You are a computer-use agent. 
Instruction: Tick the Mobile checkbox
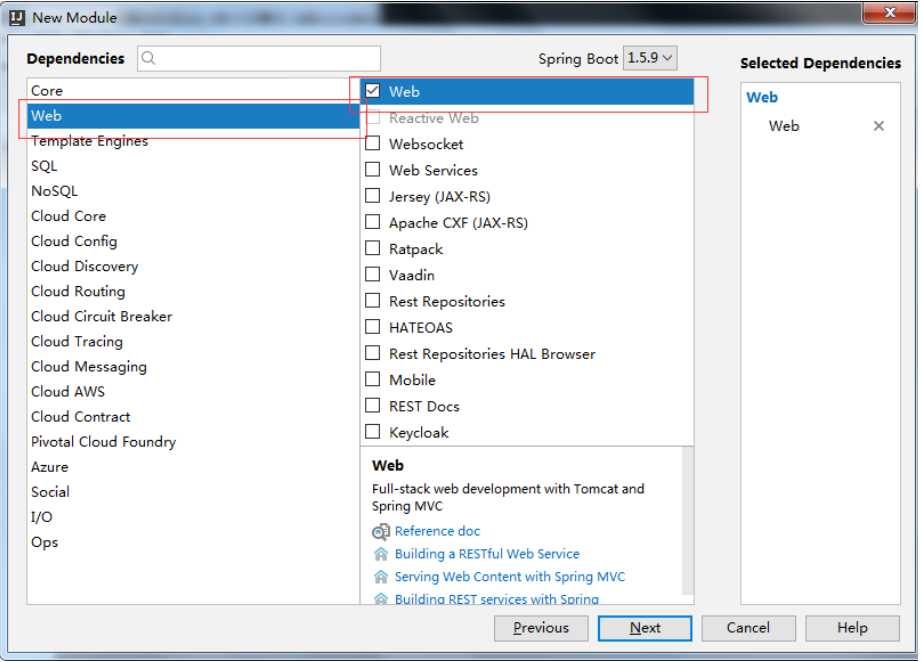coord(372,379)
